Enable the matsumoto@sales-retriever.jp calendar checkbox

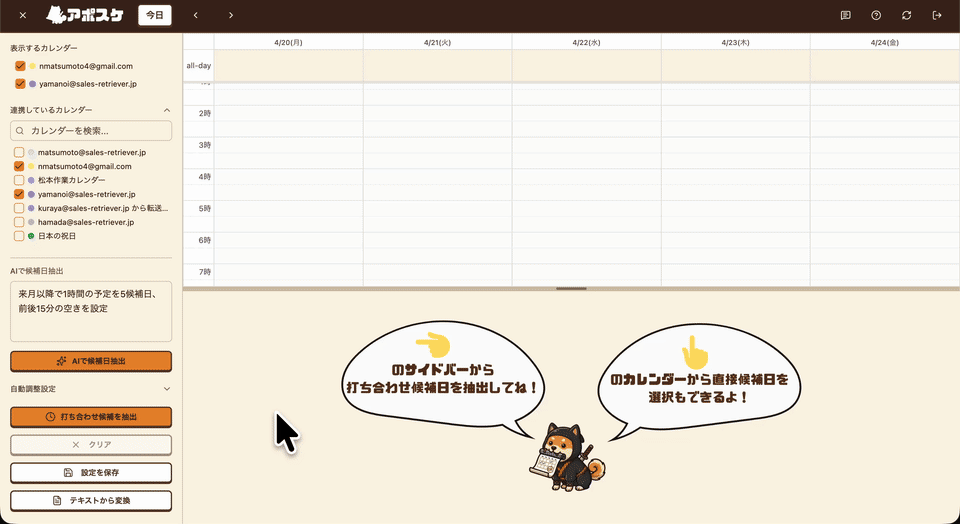19,152
